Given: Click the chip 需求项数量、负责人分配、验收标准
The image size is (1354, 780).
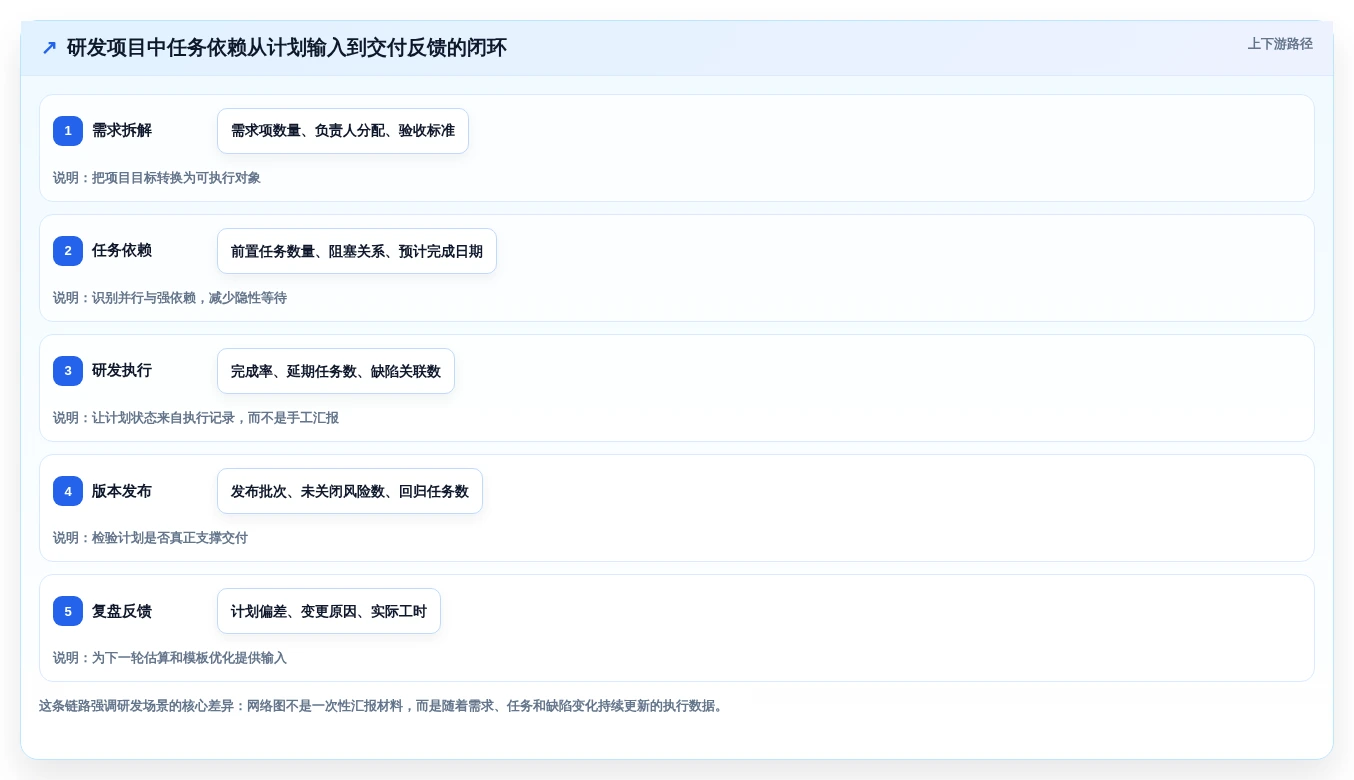Looking at the screenshot, I should click(x=343, y=131).
